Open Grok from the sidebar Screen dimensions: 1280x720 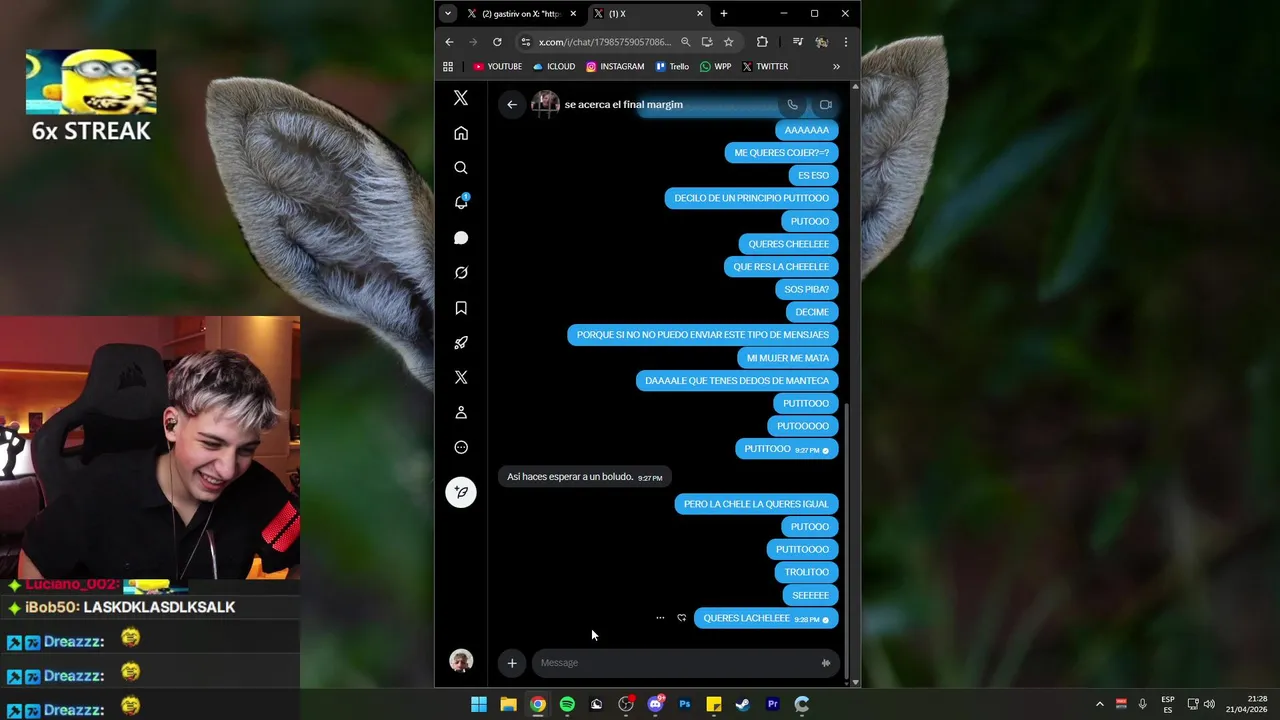(461, 273)
